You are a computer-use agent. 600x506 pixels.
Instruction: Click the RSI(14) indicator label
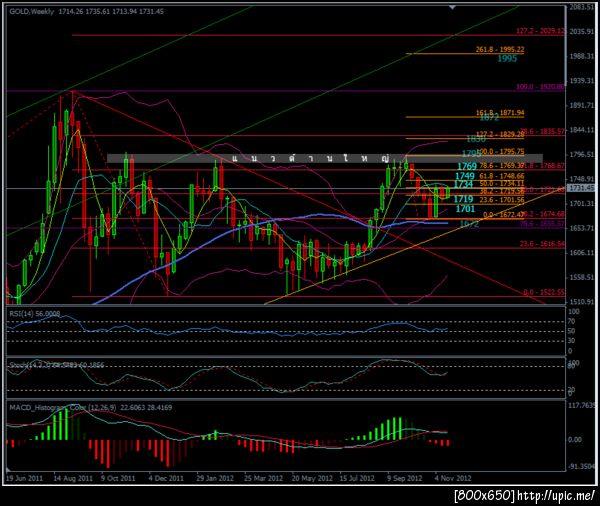tap(35, 314)
